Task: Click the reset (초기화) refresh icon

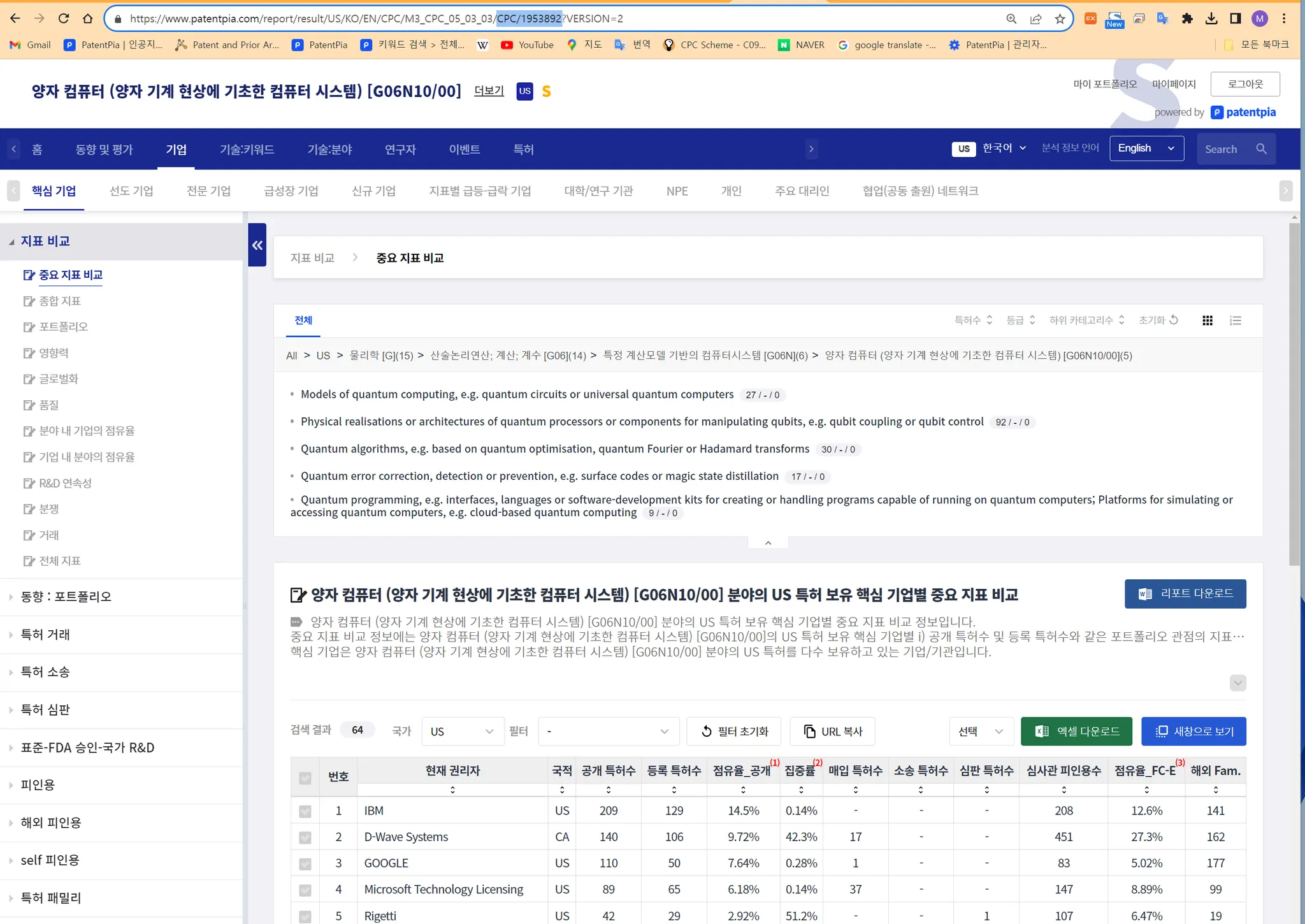Action: [x=1174, y=320]
